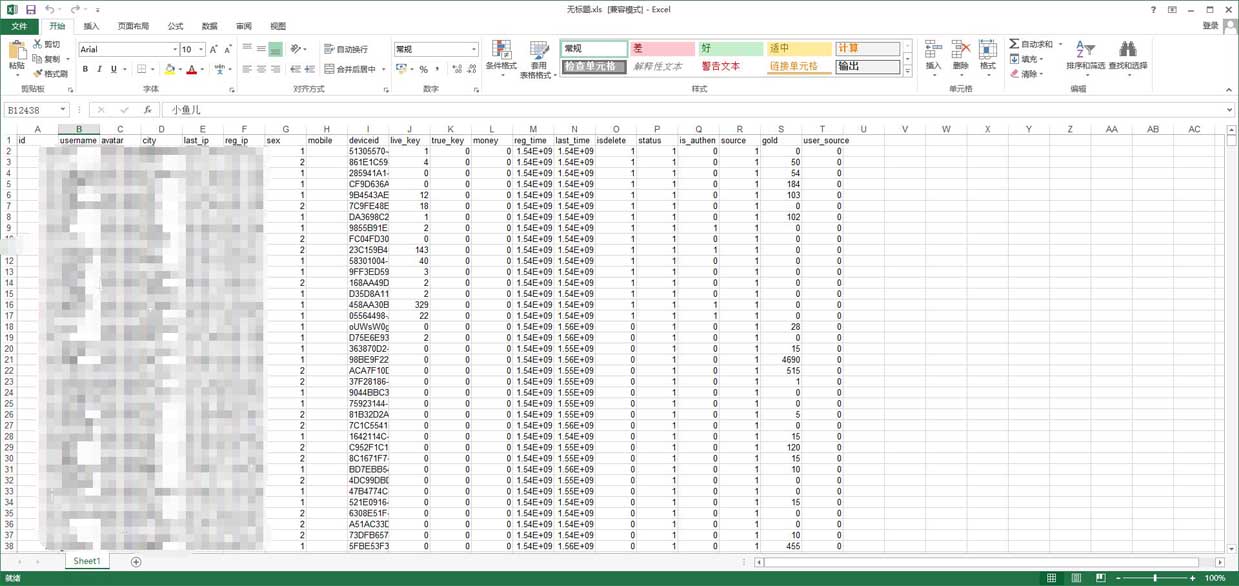Open the File (文件) tab
1239x586 pixels.
(19, 27)
